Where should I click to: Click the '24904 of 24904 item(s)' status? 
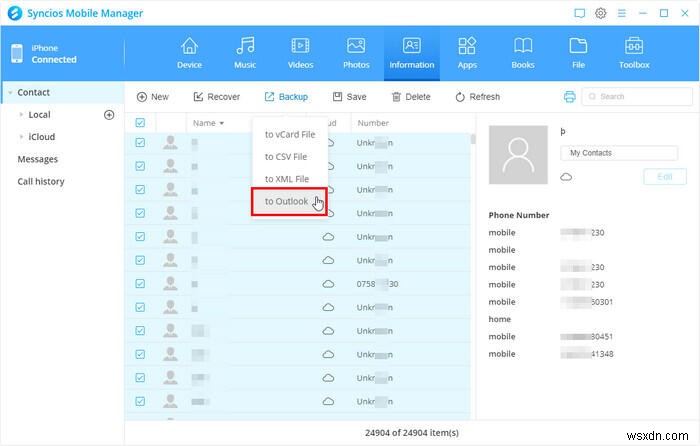coord(412,433)
